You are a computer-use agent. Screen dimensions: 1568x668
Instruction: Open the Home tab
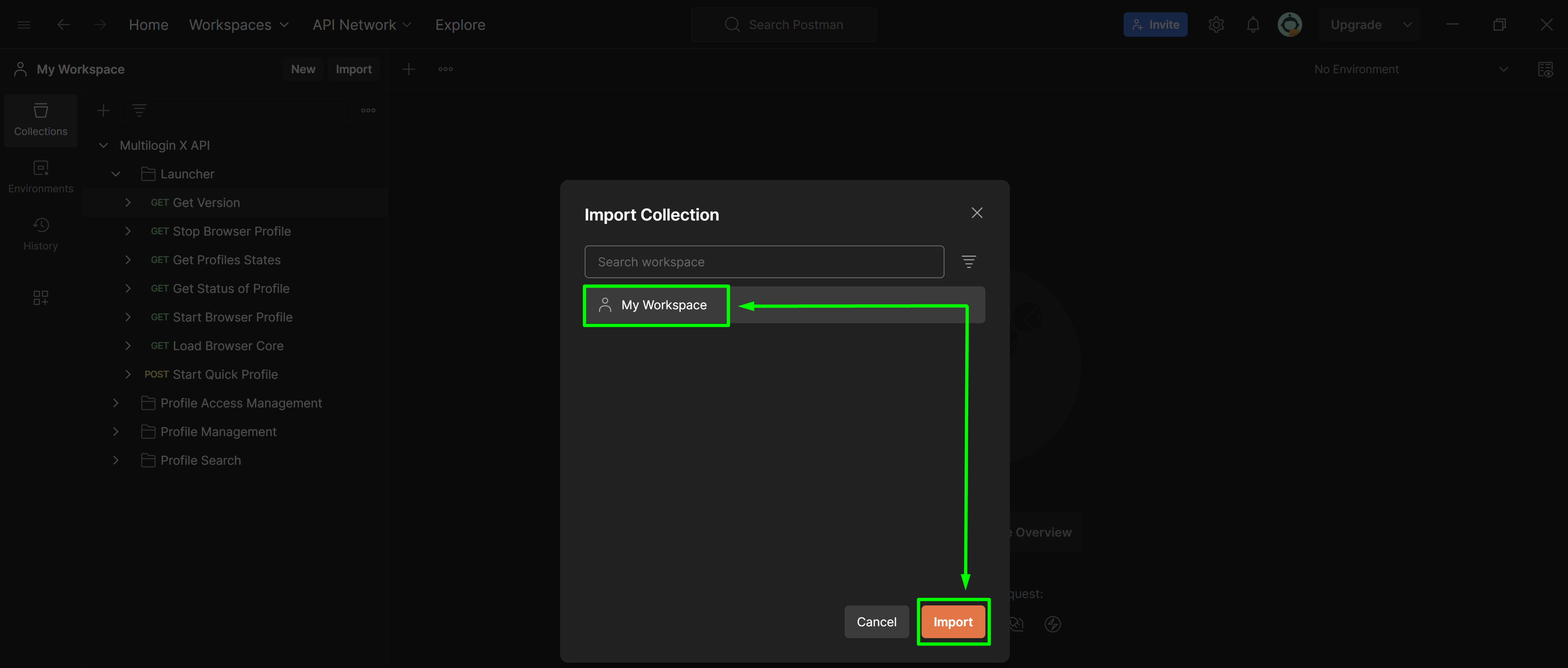(148, 25)
